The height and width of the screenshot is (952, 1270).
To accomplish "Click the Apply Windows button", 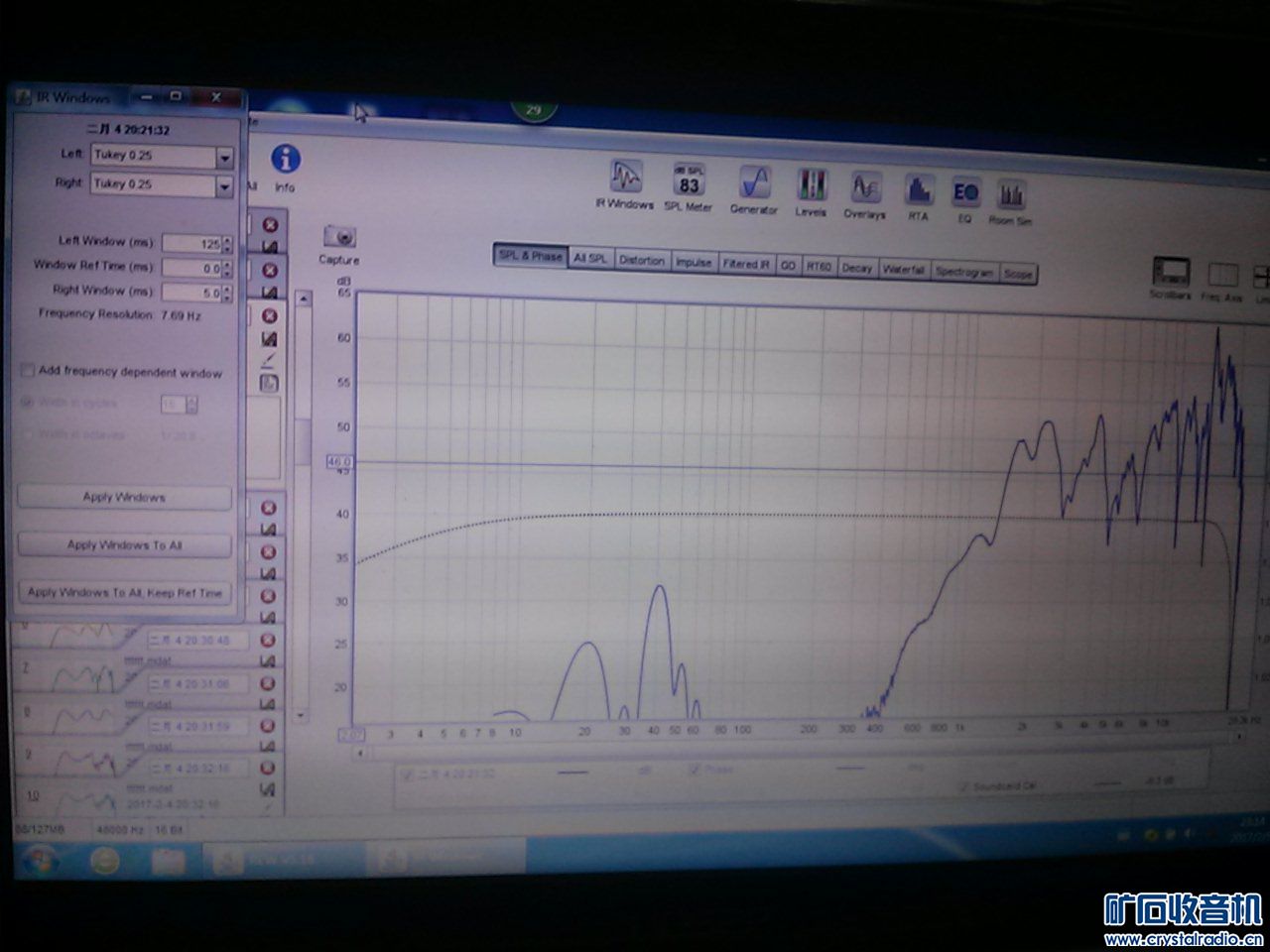I will [124, 497].
